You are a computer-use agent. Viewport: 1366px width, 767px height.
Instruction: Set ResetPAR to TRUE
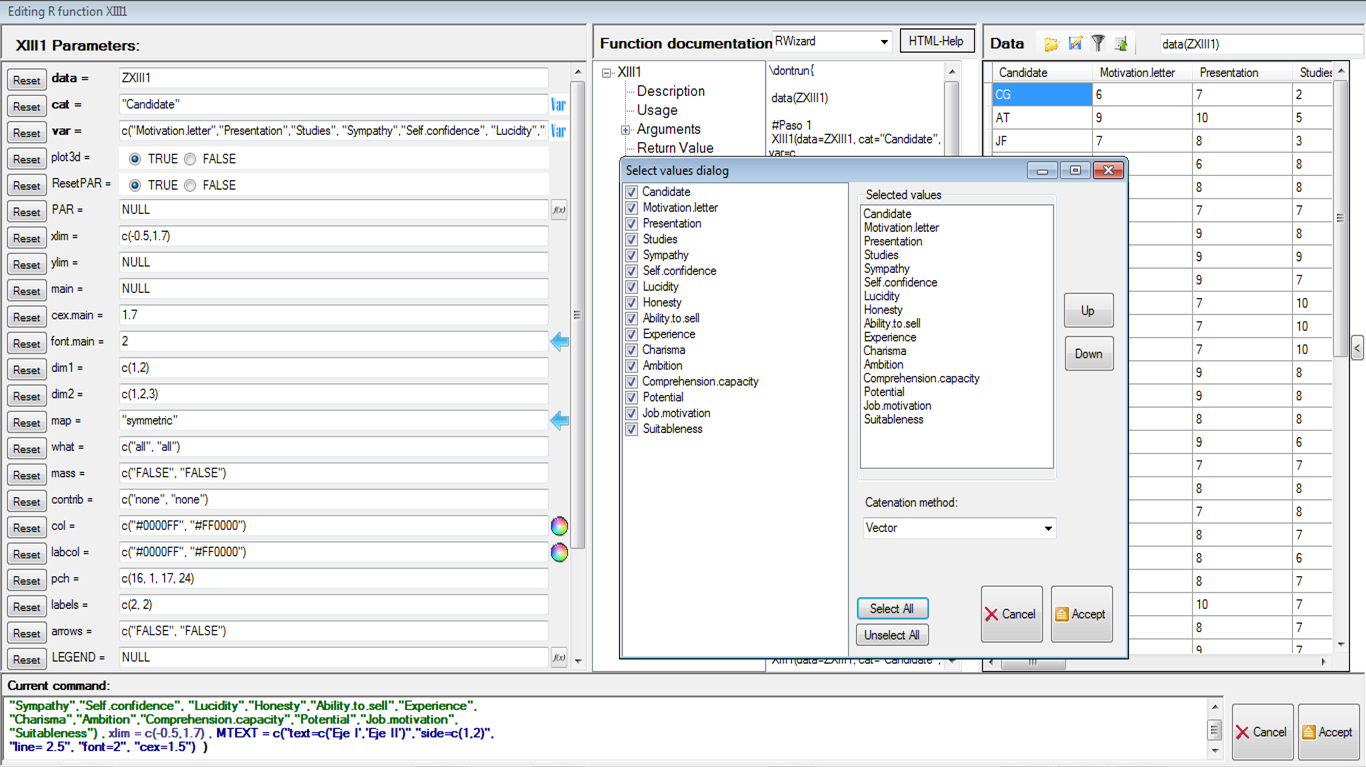135,185
